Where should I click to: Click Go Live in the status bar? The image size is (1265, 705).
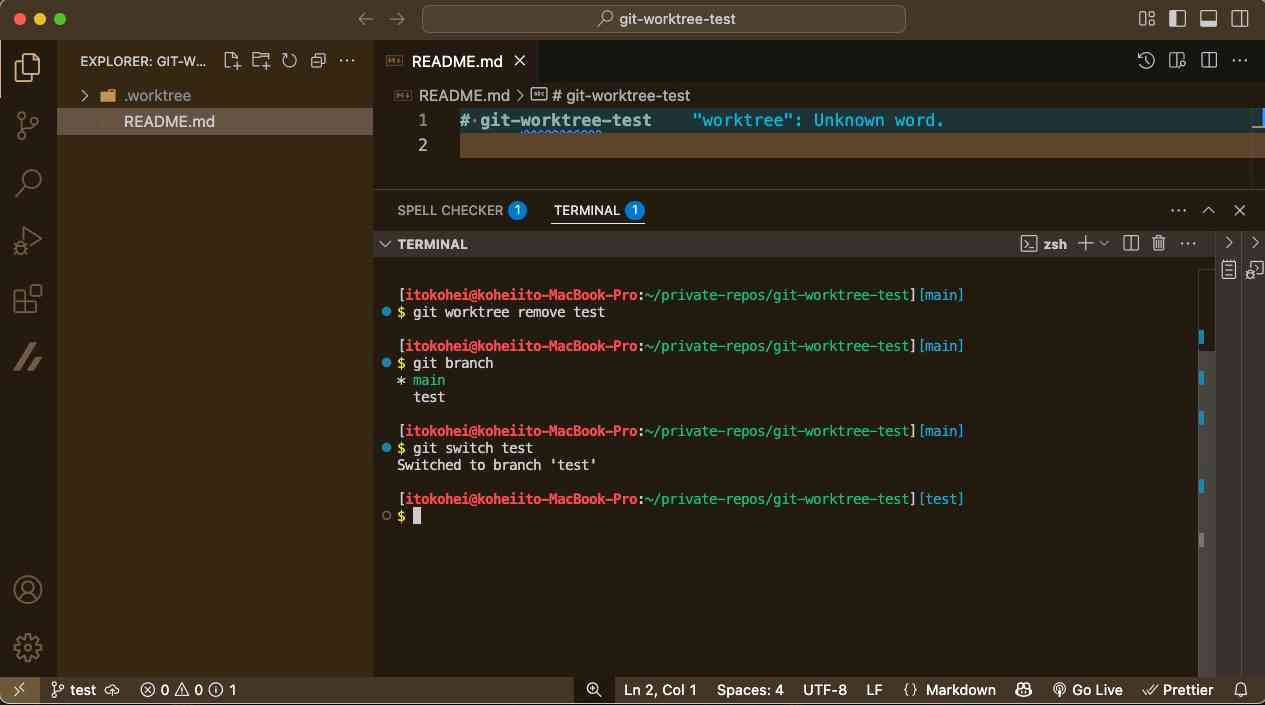click(x=1087, y=690)
